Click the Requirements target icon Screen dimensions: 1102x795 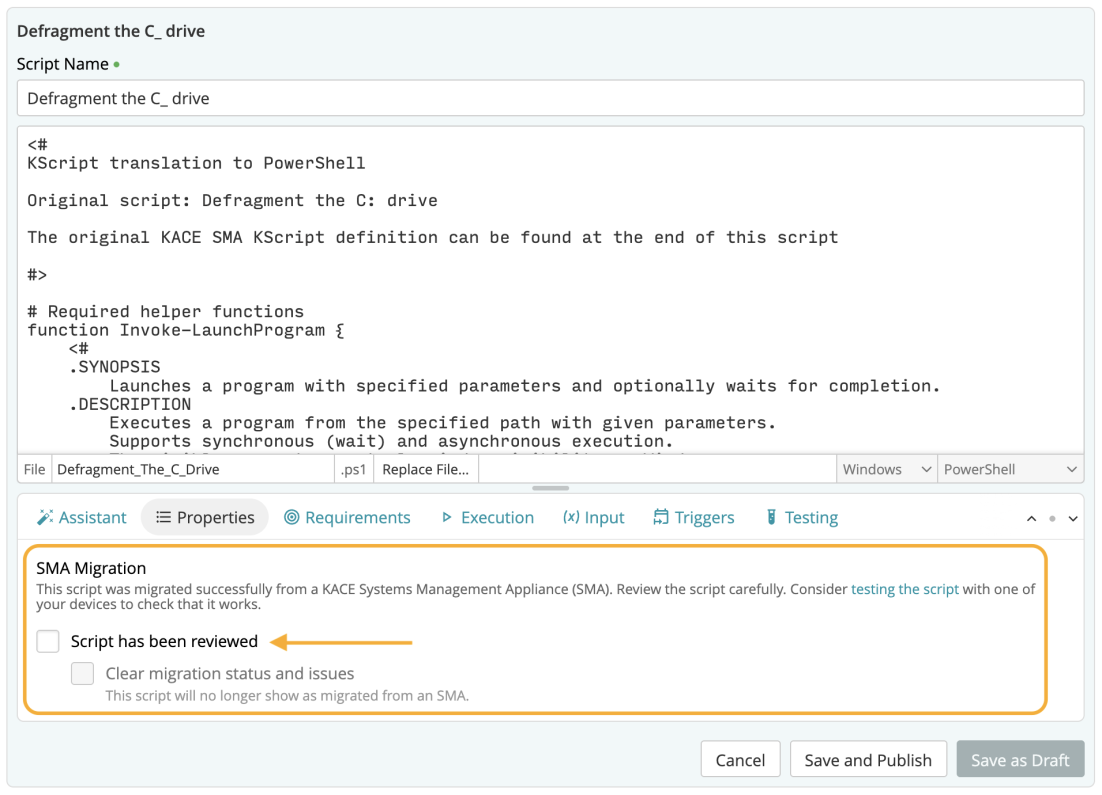292,518
